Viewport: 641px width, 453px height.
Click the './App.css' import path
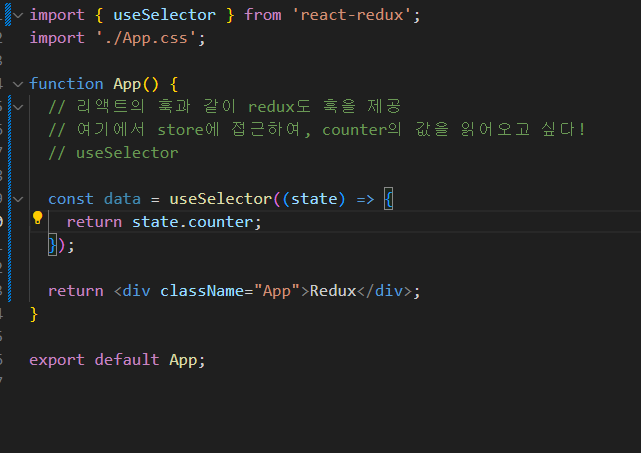coord(146,38)
